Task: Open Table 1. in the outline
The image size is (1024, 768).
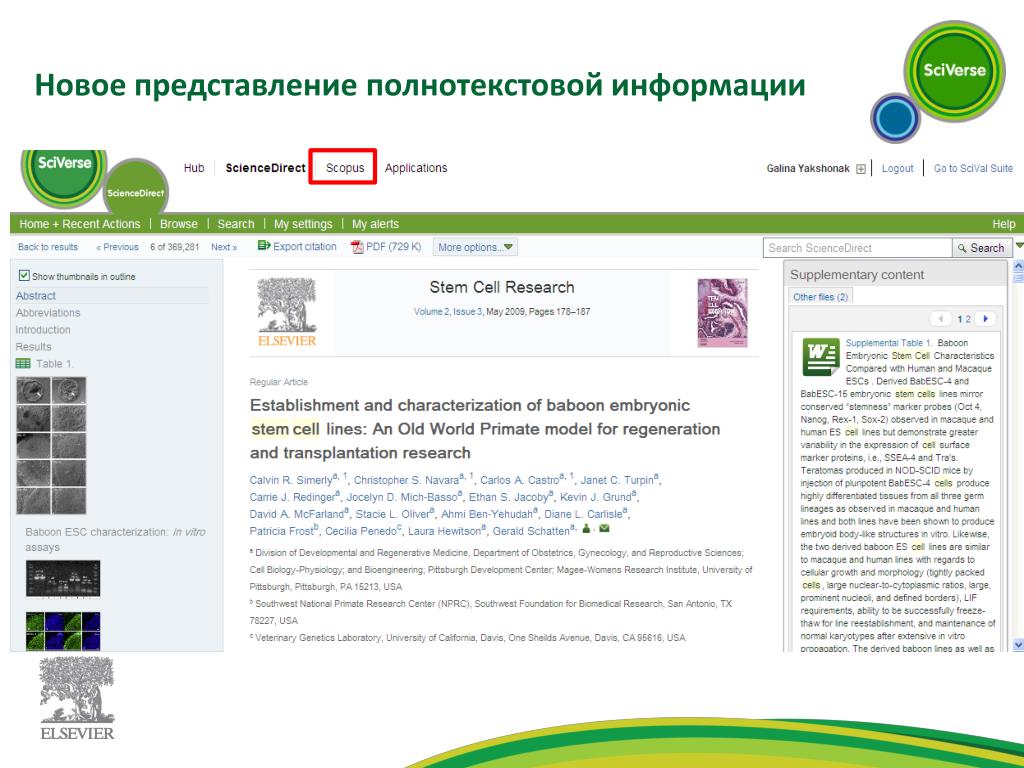Action: pos(55,364)
